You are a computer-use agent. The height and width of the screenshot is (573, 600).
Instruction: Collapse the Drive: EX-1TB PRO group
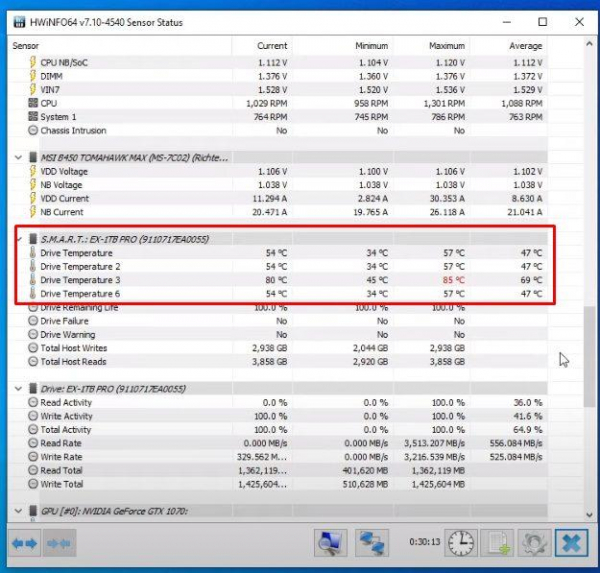point(18,389)
